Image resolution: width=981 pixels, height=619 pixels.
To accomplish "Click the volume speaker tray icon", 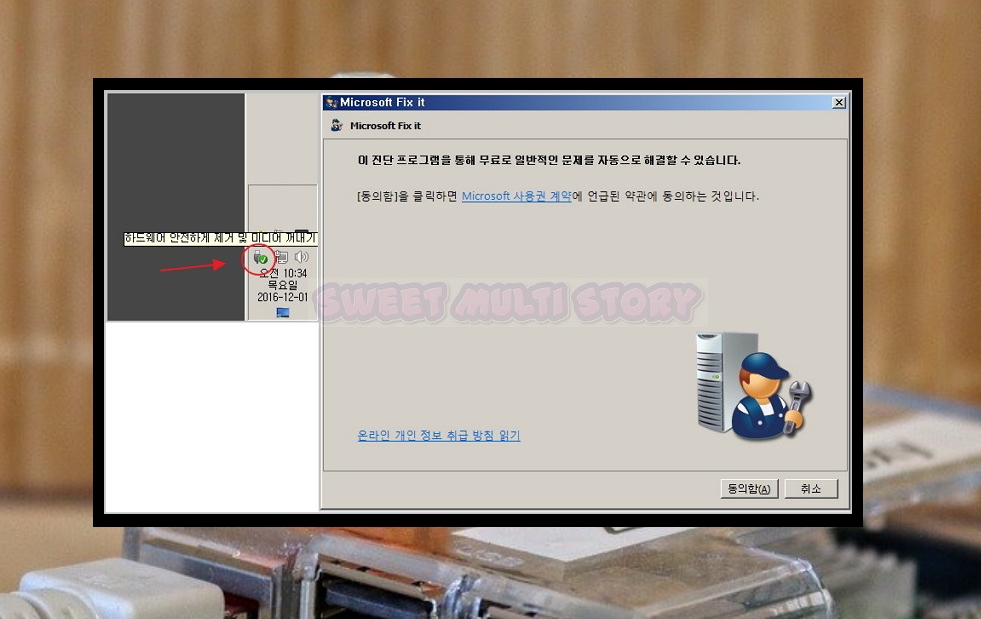I will [302, 257].
